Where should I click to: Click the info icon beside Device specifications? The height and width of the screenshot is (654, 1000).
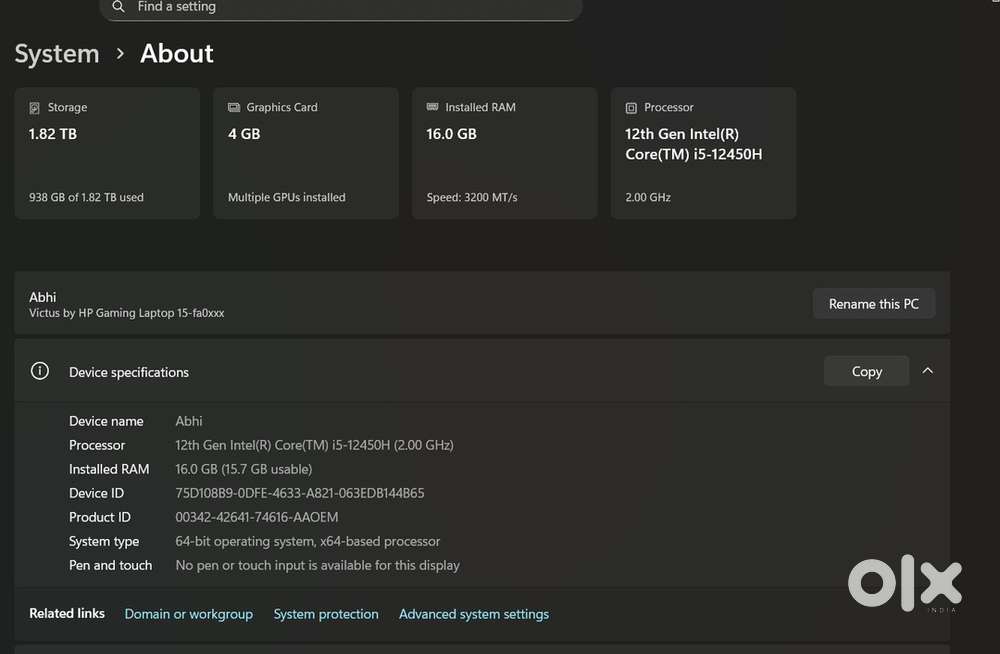(x=40, y=370)
